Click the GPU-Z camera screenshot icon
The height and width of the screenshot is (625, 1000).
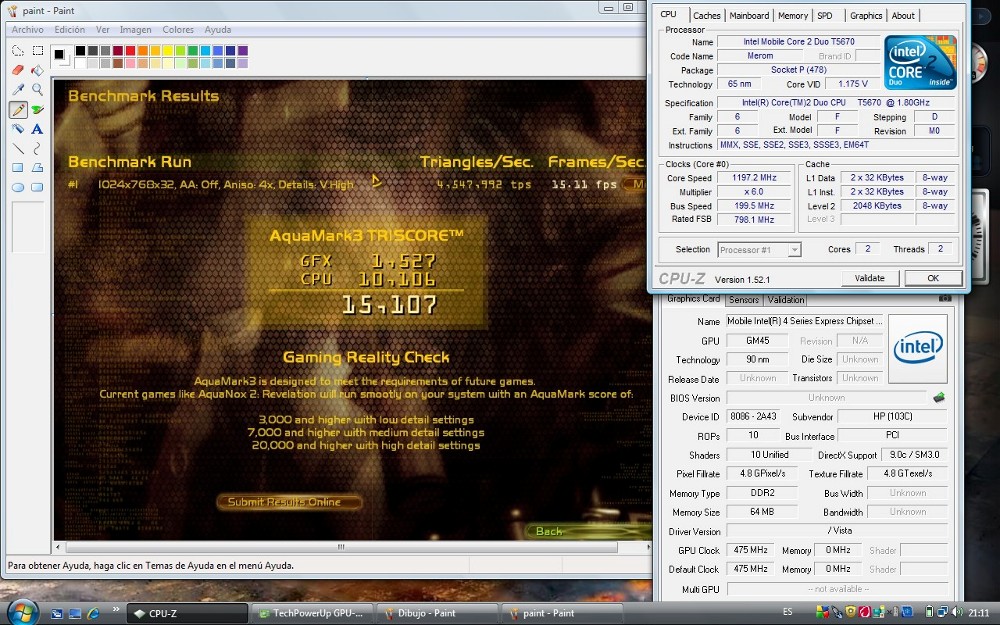(945, 298)
